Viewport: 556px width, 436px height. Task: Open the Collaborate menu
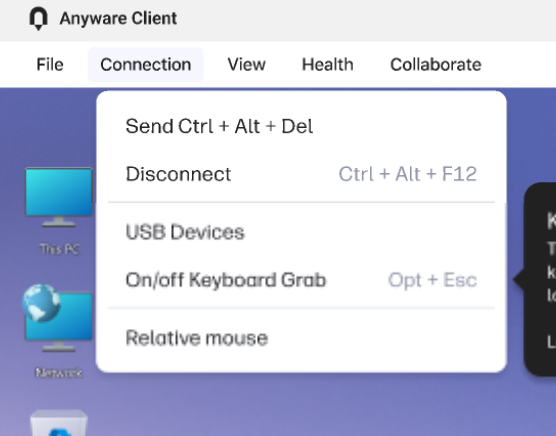point(436,65)
